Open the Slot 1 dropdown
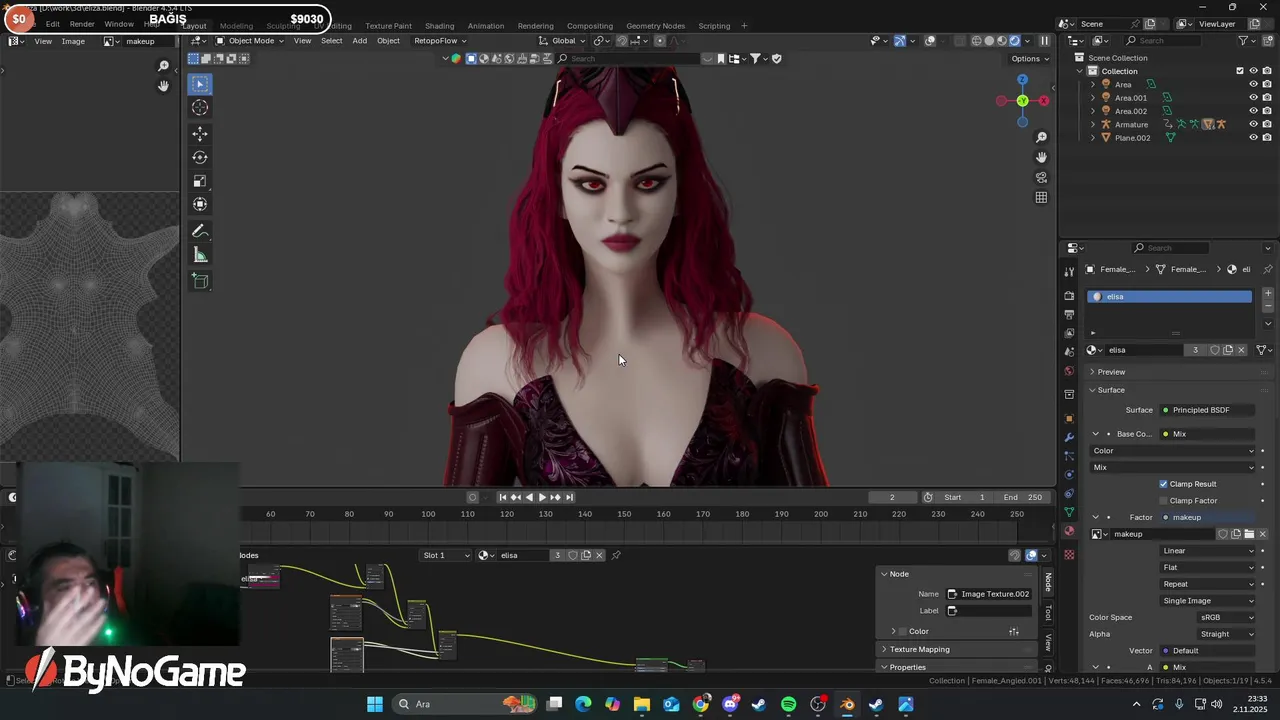 [x=445, y=555]
